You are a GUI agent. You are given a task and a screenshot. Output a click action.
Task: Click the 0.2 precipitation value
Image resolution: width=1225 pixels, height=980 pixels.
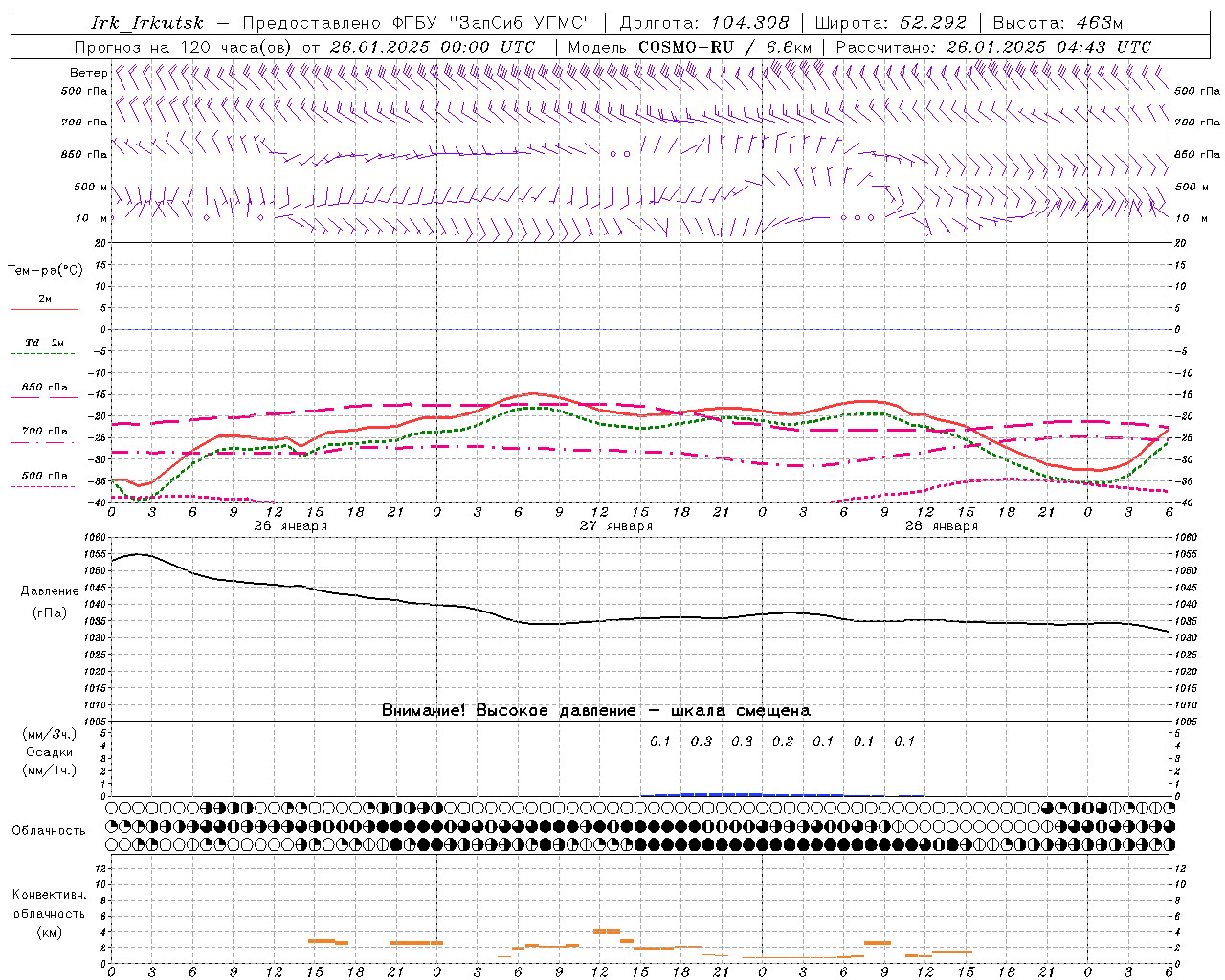[783, 741]
